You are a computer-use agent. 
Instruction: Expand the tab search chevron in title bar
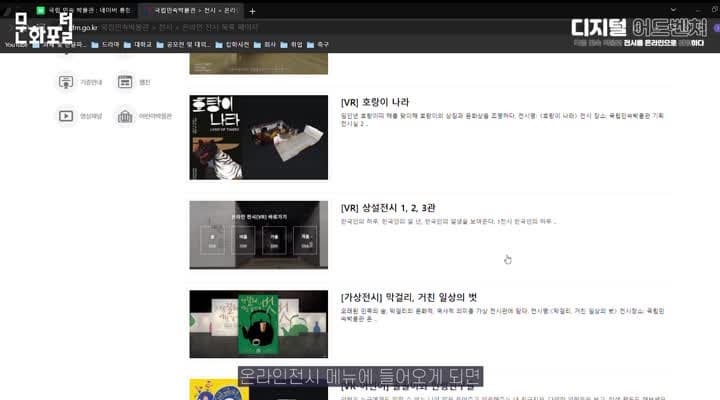point(673,10)
